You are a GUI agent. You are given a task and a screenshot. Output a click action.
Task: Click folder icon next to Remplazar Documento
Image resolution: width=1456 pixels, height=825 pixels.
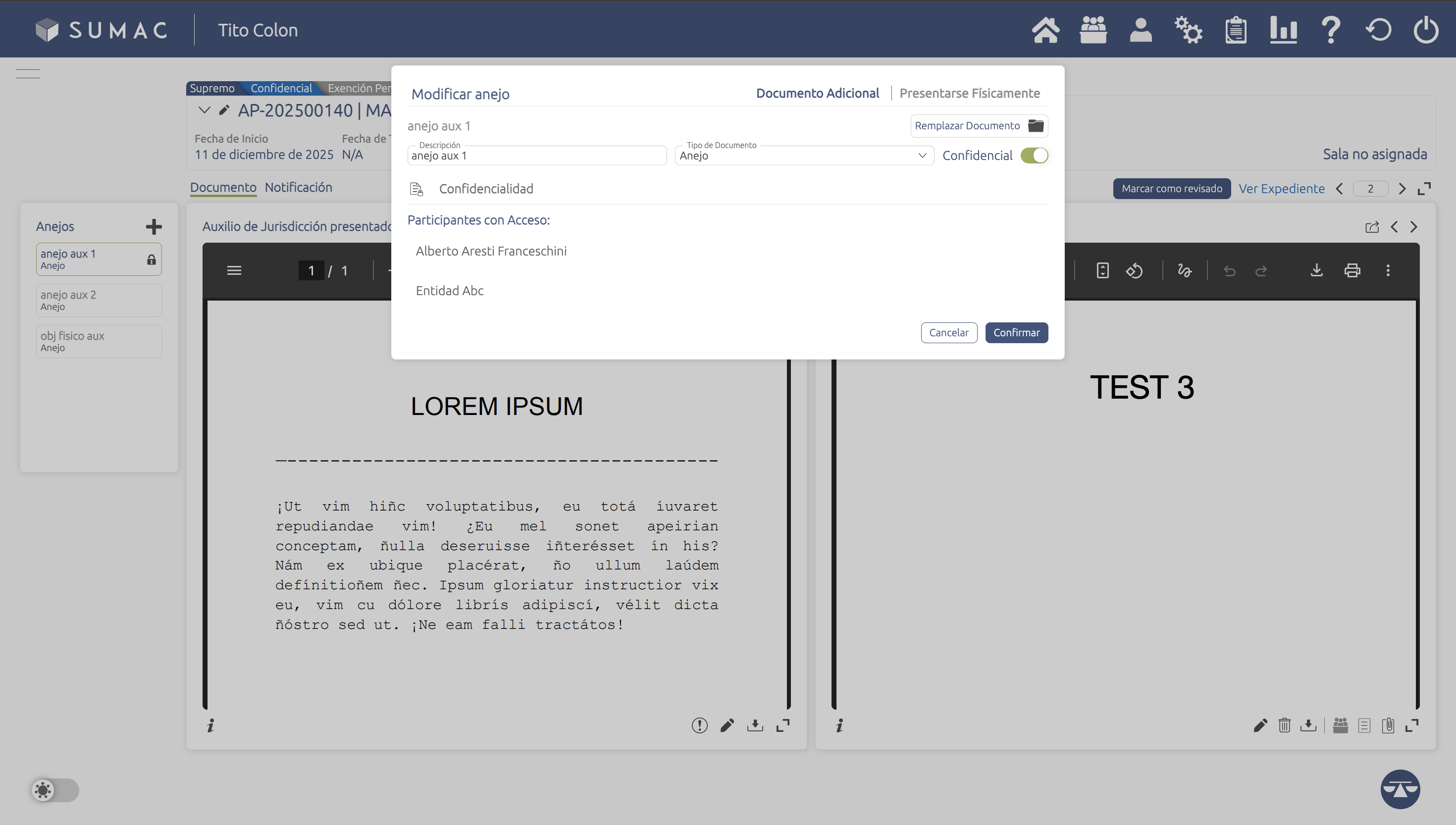(1036, 126)
